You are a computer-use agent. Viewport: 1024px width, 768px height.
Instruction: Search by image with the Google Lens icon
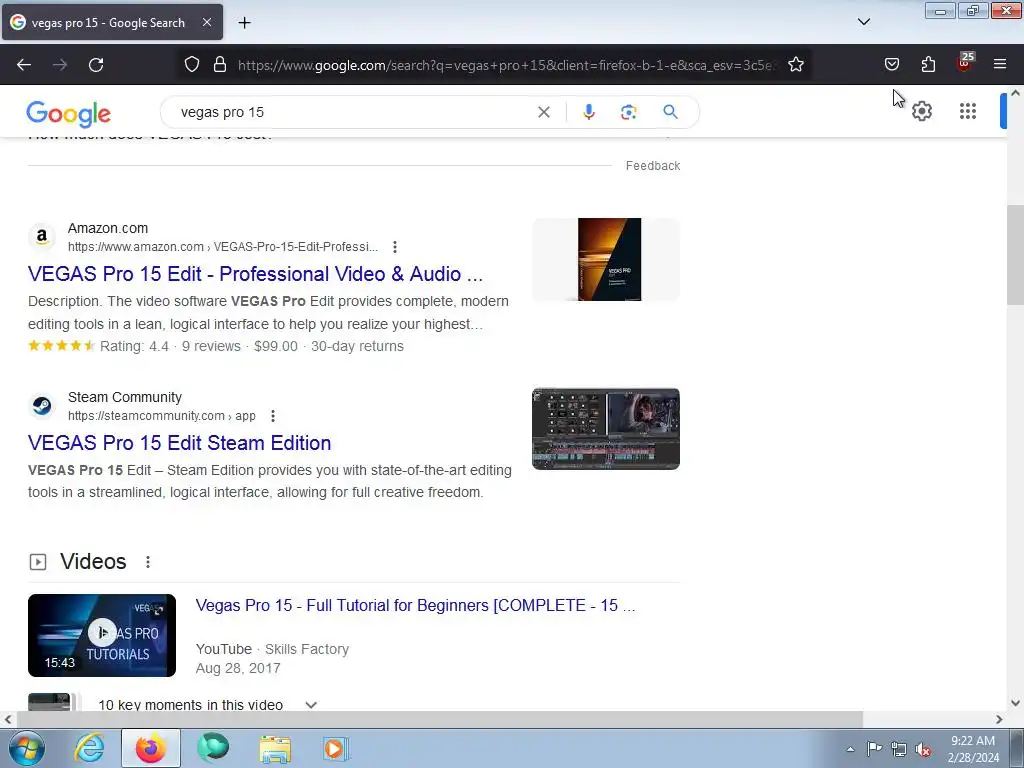(x=628, y=112)
